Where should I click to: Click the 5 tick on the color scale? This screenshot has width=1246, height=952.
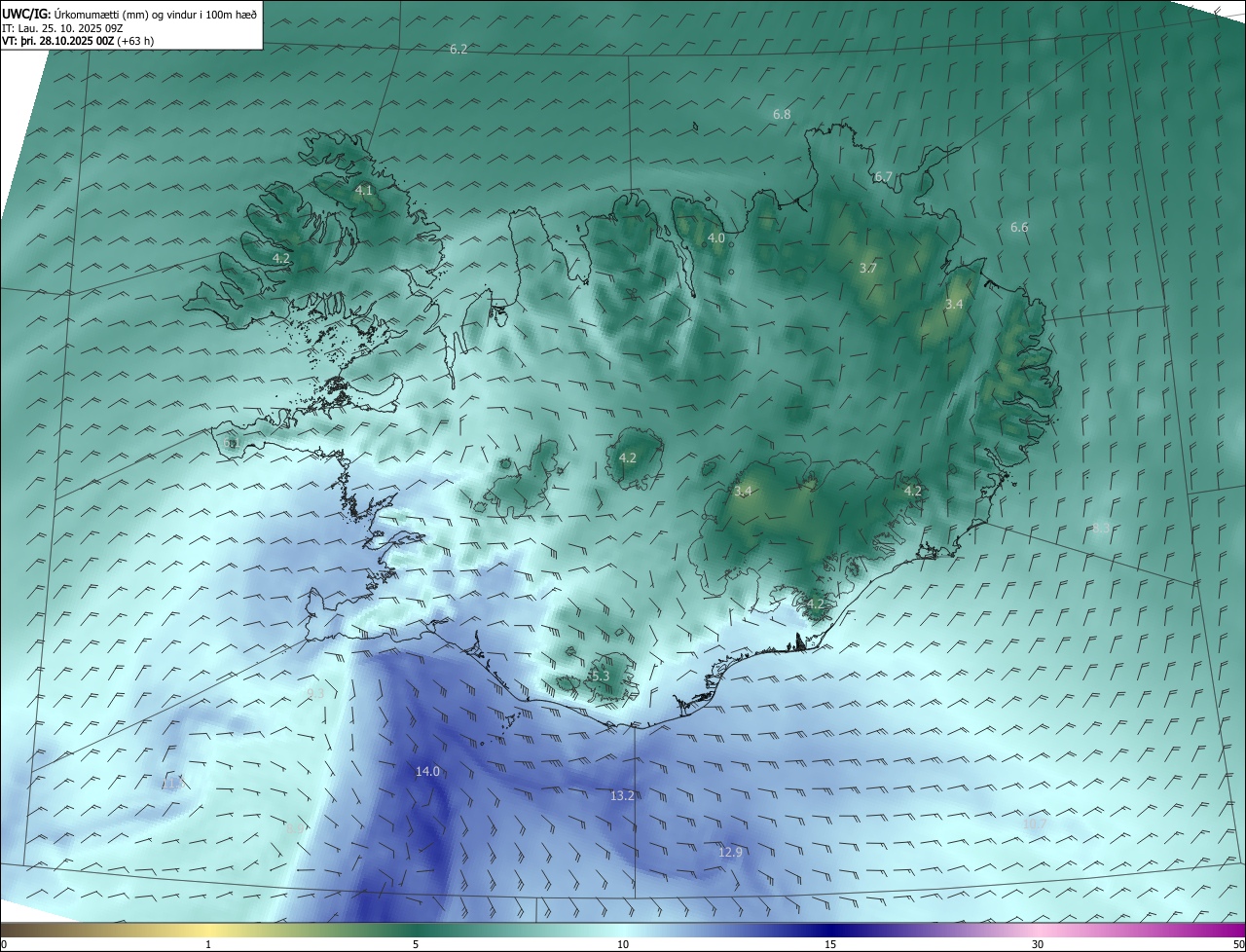pyautogui.click(x=416, y=944)
